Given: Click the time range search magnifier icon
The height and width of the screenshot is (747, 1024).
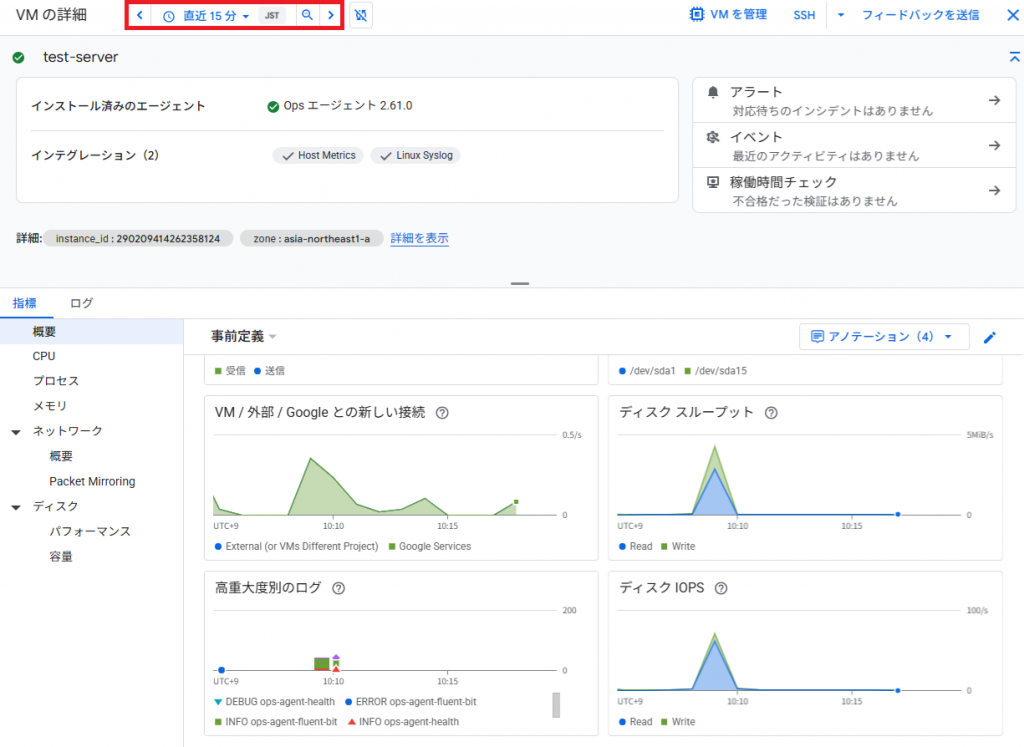Looking at the screenshot, I should coord(307,16).
